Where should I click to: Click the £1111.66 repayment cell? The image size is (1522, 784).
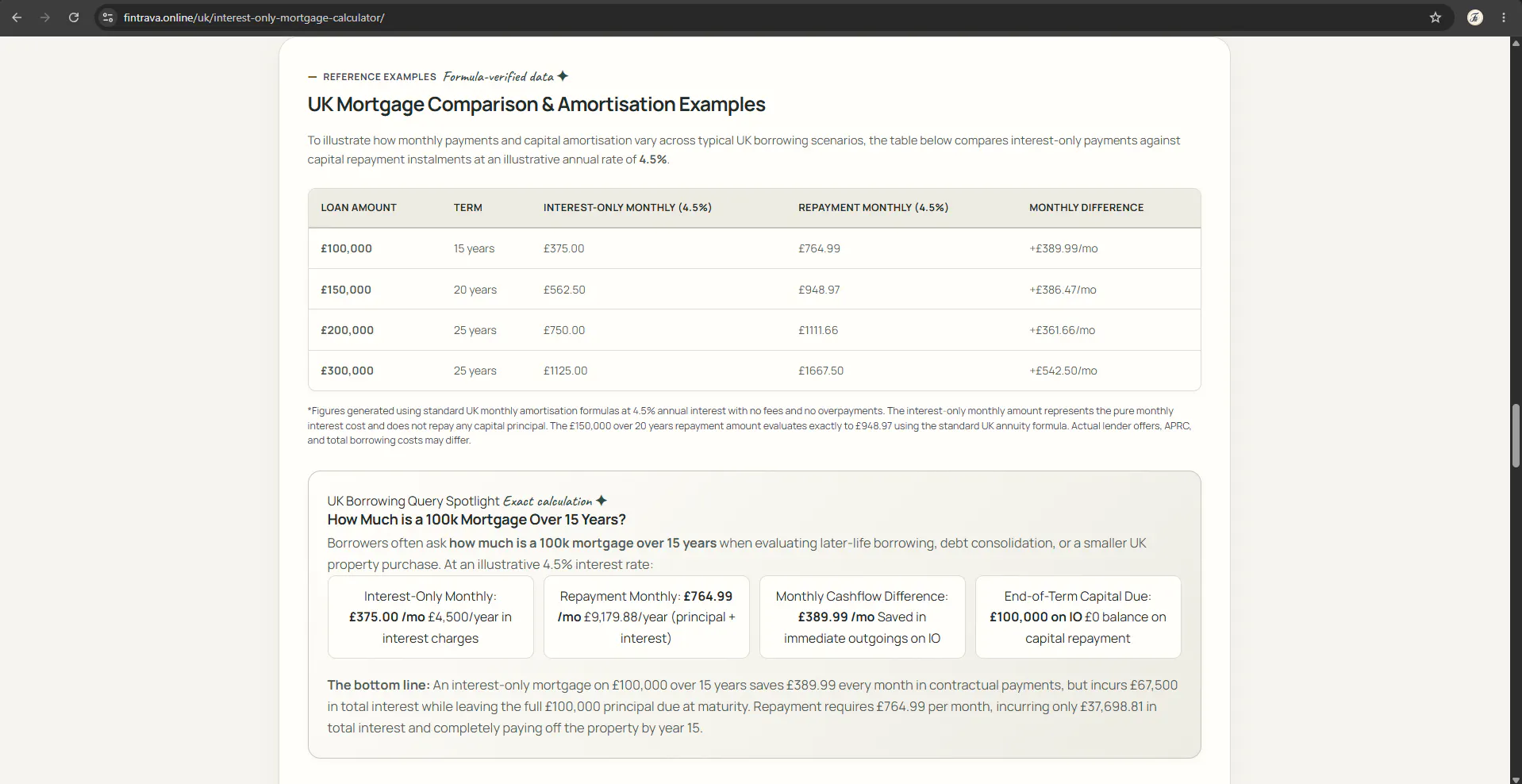point(818,330)
